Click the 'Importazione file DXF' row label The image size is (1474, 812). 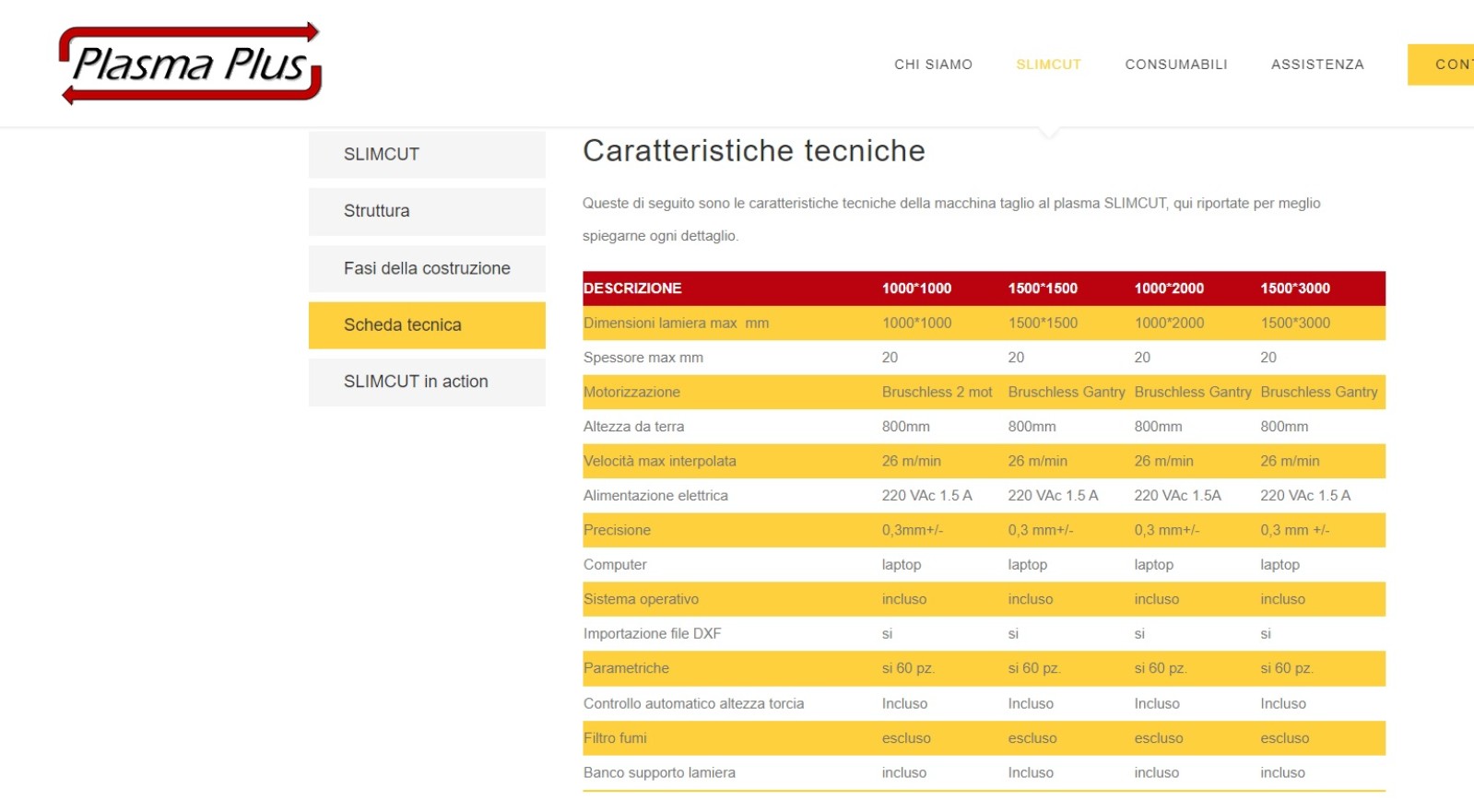(652, 634)
